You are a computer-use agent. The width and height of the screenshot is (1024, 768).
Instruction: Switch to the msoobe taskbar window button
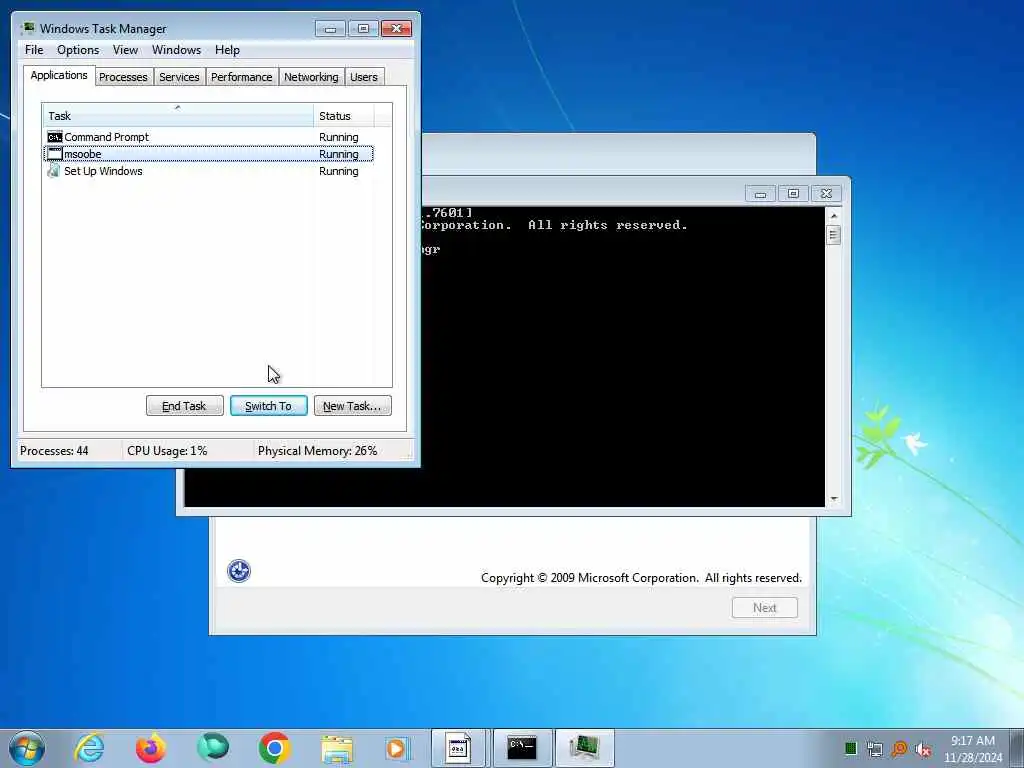pyautogui.click(x=458, y=748)
